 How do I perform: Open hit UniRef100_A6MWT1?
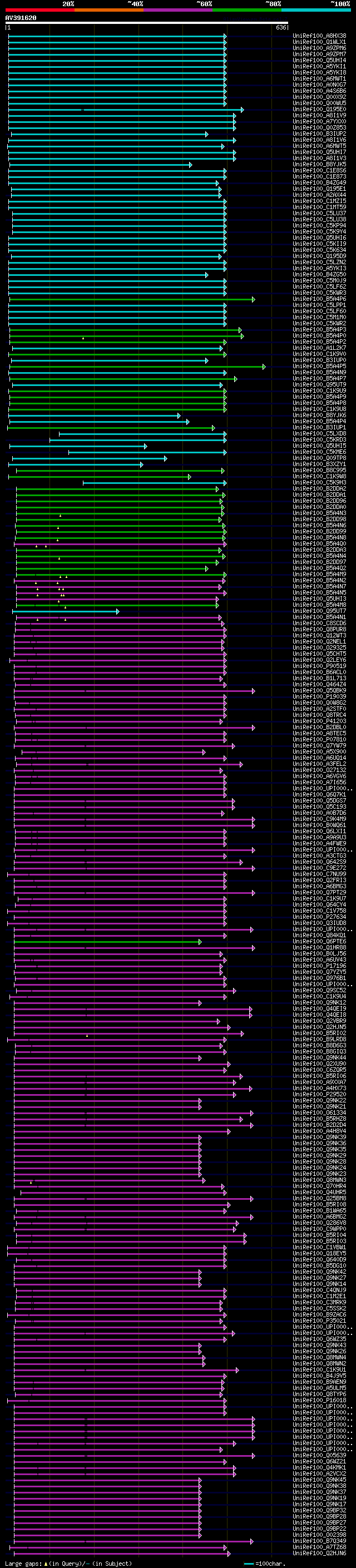[319, 78]
